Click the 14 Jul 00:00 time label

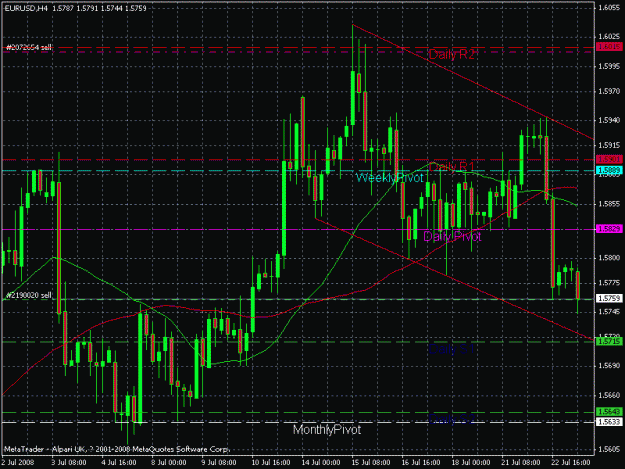coord(320,463)
